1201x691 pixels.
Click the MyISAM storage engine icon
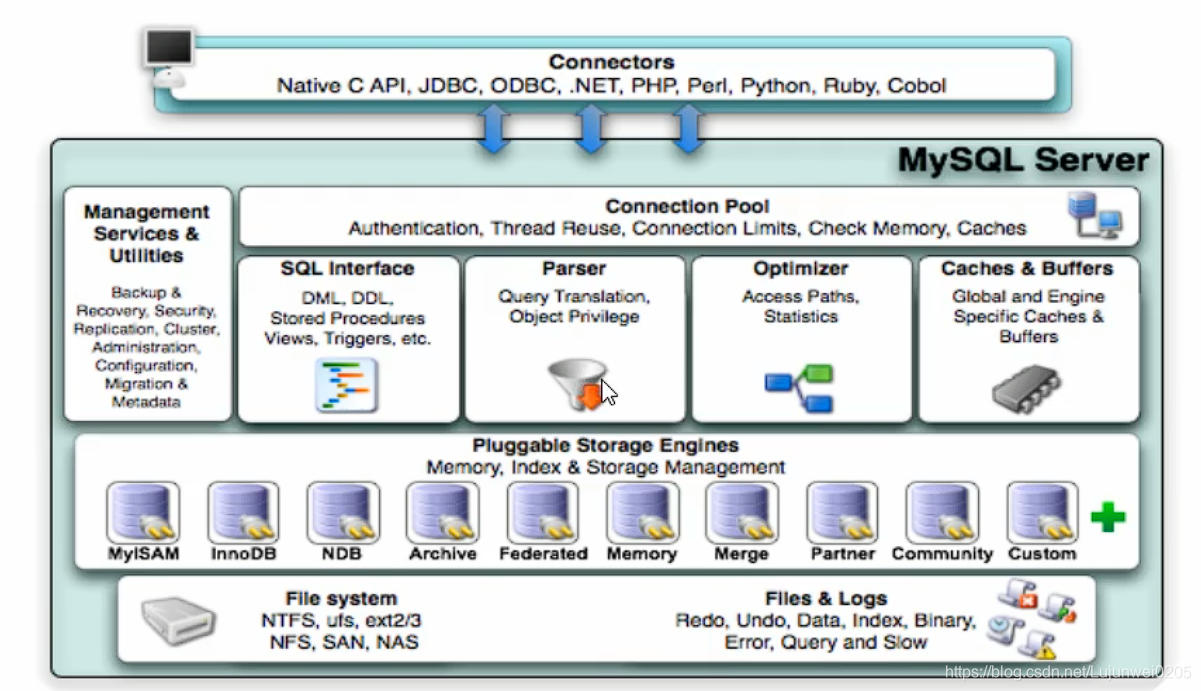pos(144,513)
